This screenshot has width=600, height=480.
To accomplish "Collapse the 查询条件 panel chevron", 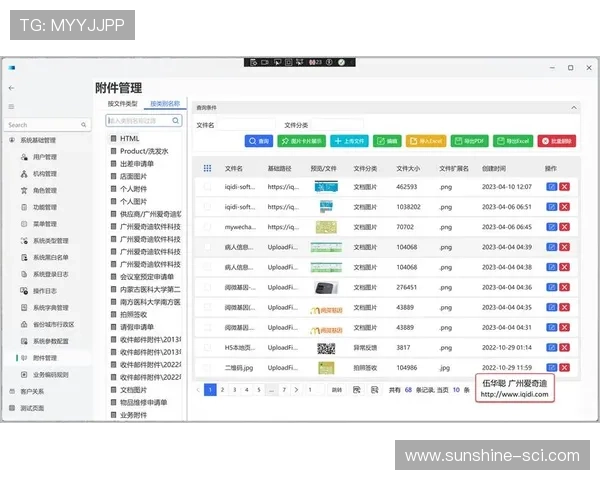I will pyautogui.click(x=574, y=108).
